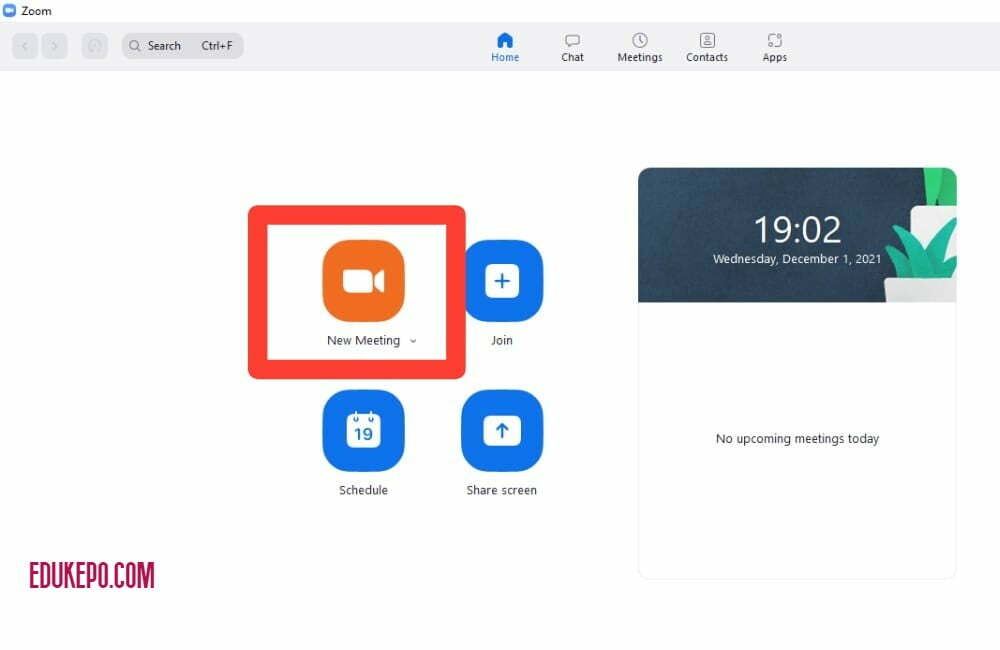Image resolution: width=1000 pixels, height=650 pixels.
Task: Click the 19:02 clock display
Action: tap(797, 230)
